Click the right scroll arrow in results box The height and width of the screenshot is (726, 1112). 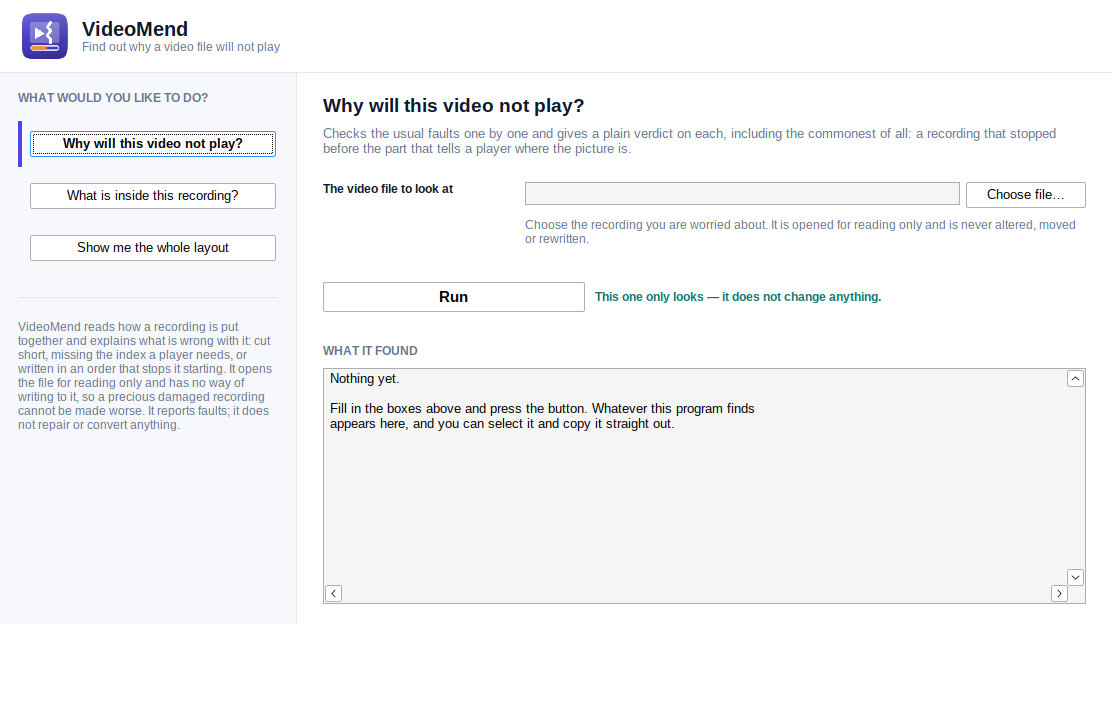point(1059,593)
